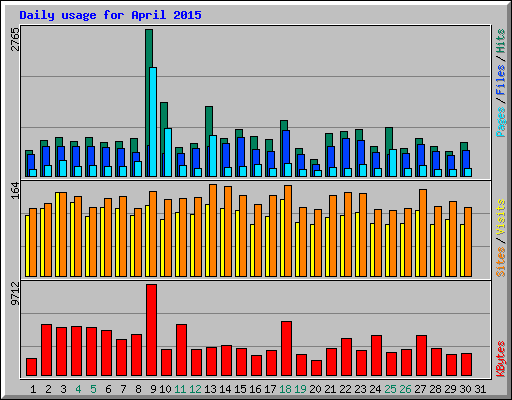
Task: Click the cyan pages bar for day 9
Action: 153,122
